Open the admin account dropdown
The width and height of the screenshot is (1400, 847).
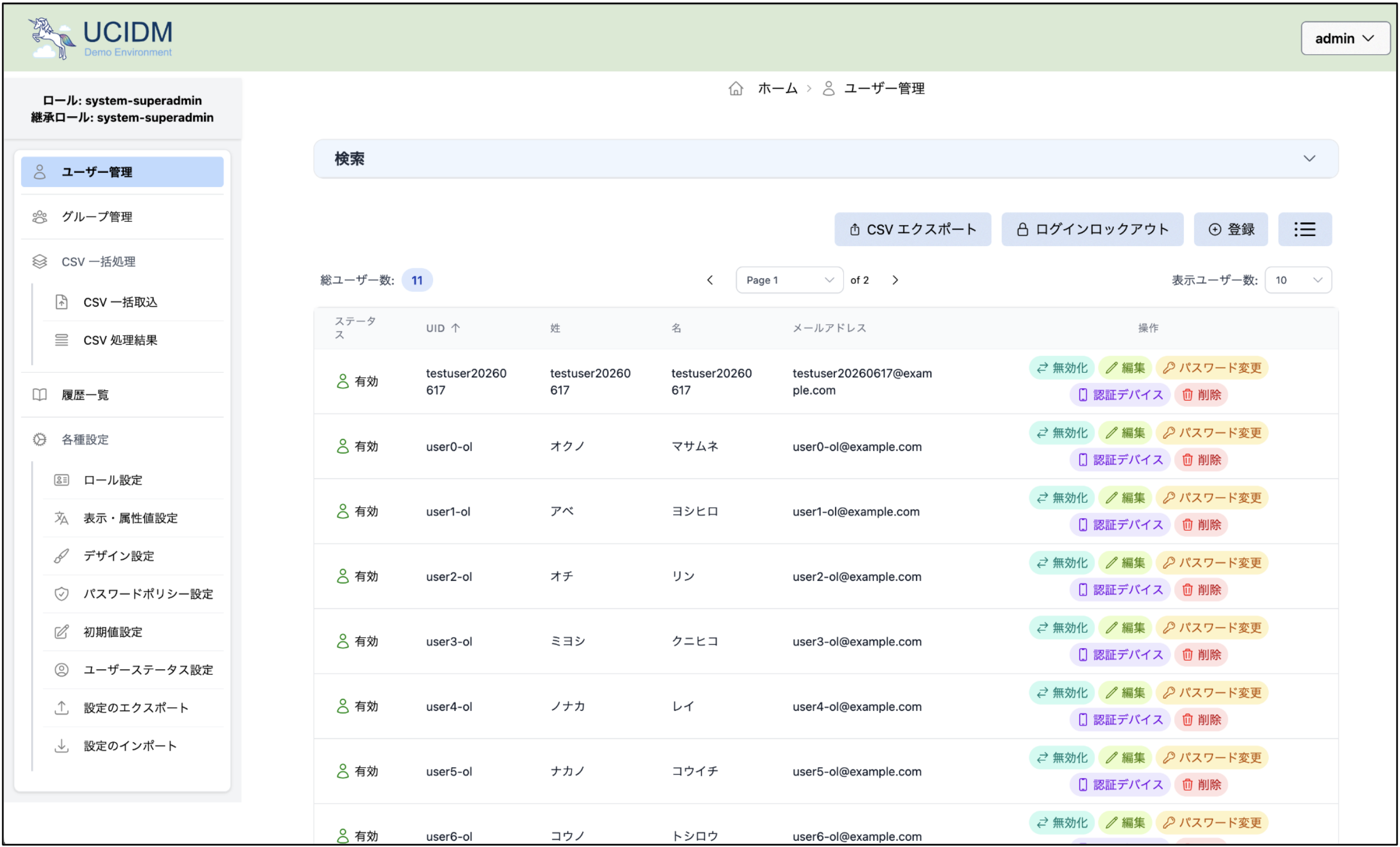(1345, 38)
